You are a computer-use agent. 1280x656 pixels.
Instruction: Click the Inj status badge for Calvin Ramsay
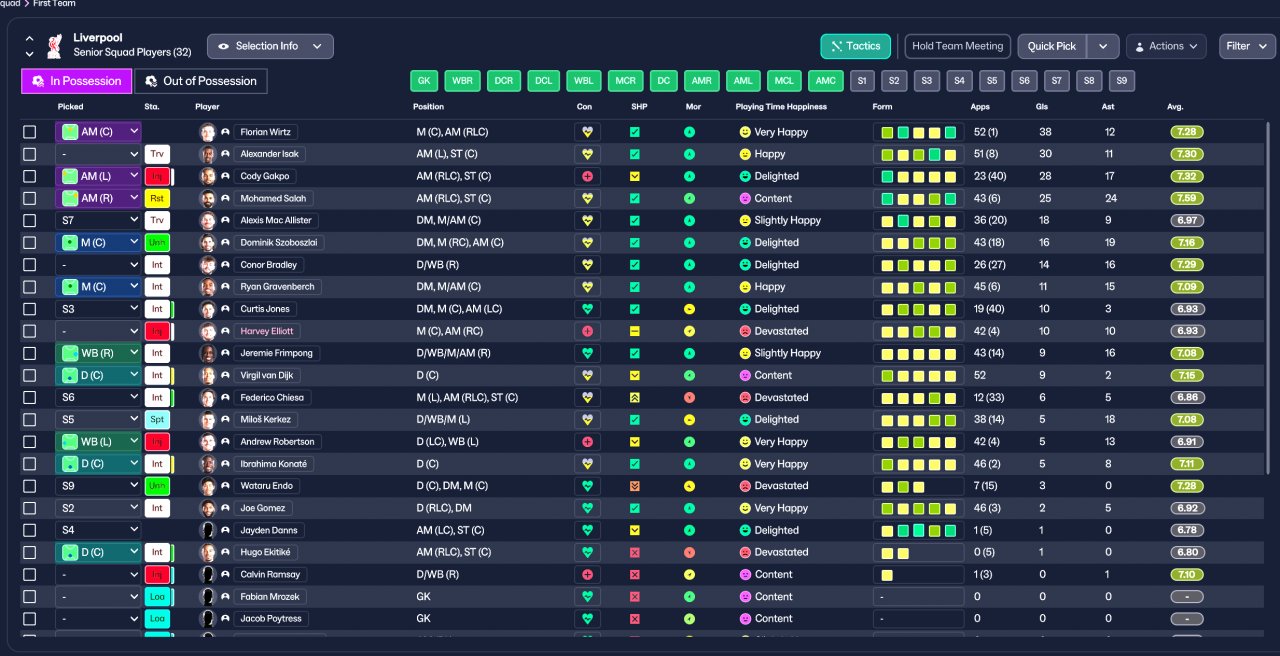point(157,574)
